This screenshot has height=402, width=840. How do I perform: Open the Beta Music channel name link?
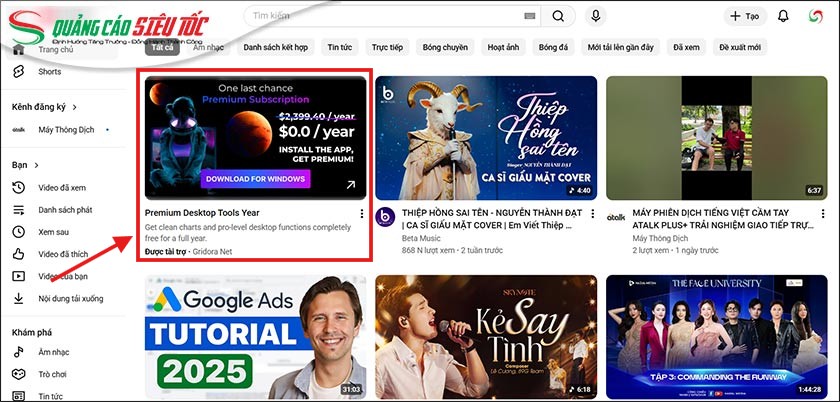[421, 238]
